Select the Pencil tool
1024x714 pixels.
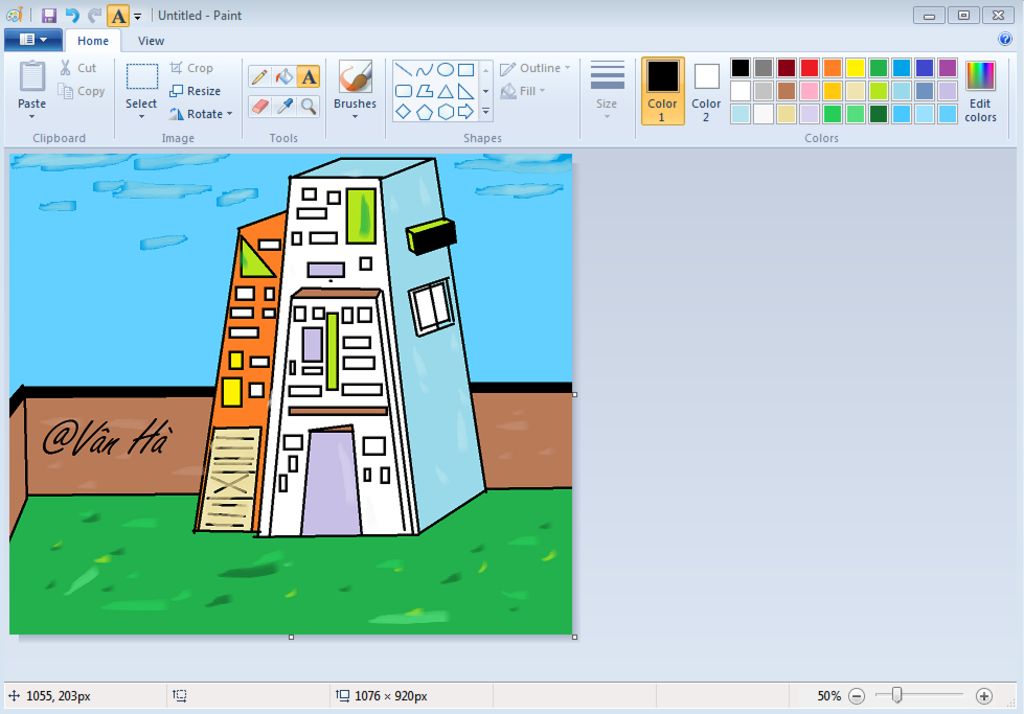click(259, 77)
